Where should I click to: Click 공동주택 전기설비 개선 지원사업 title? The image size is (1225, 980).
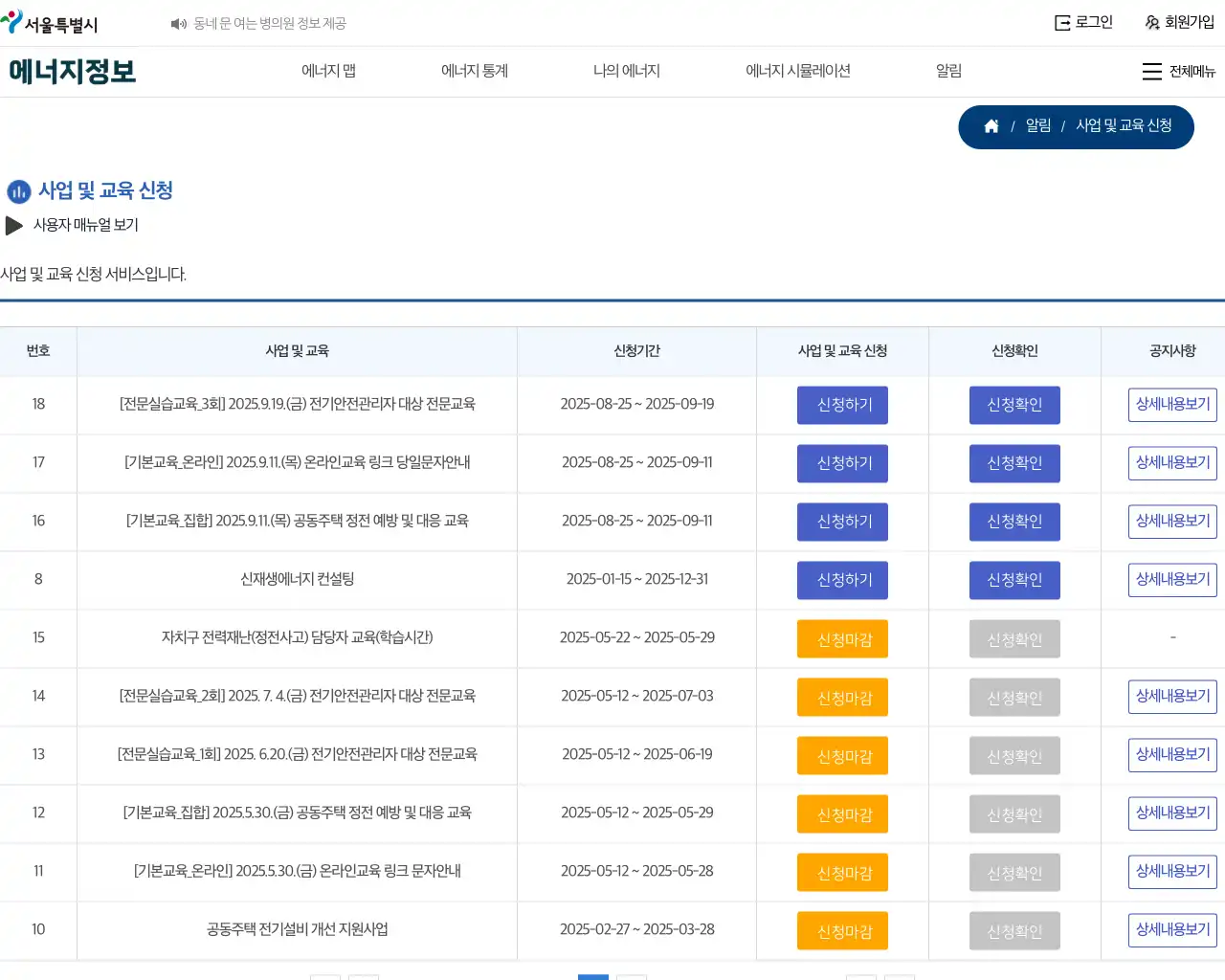297,929
